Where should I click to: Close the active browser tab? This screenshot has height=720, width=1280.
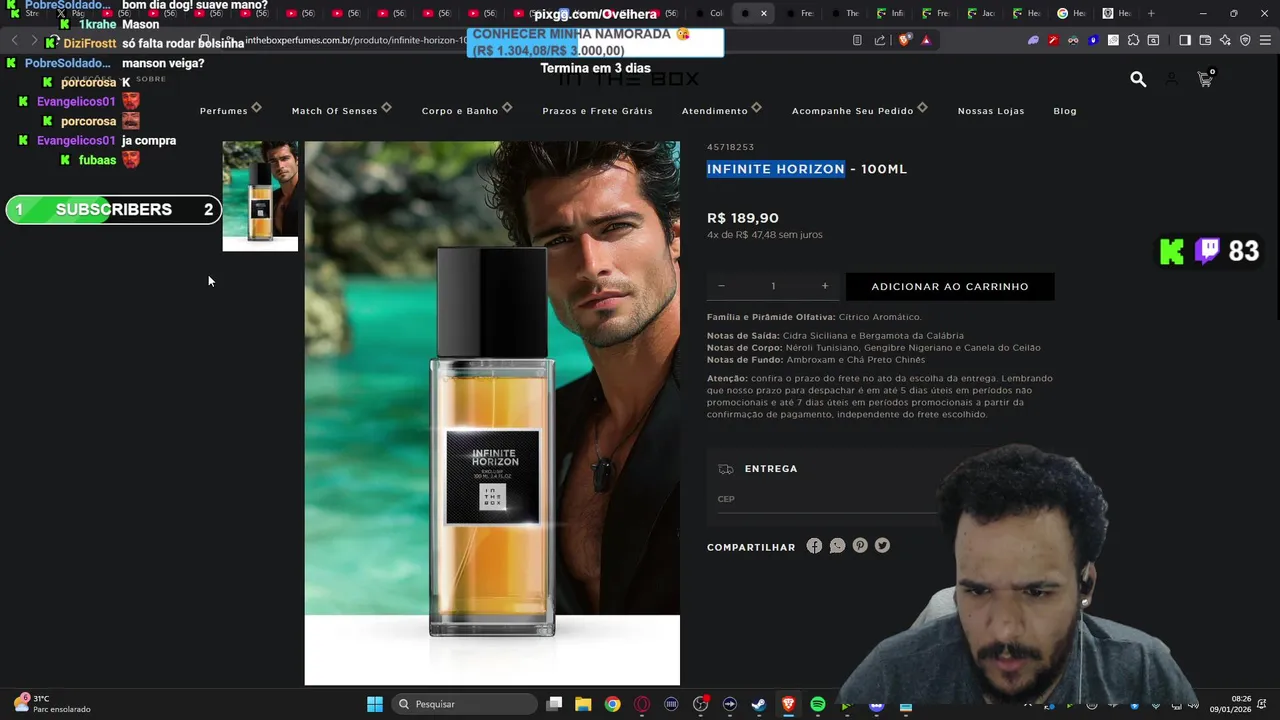[x=764, y=13]
